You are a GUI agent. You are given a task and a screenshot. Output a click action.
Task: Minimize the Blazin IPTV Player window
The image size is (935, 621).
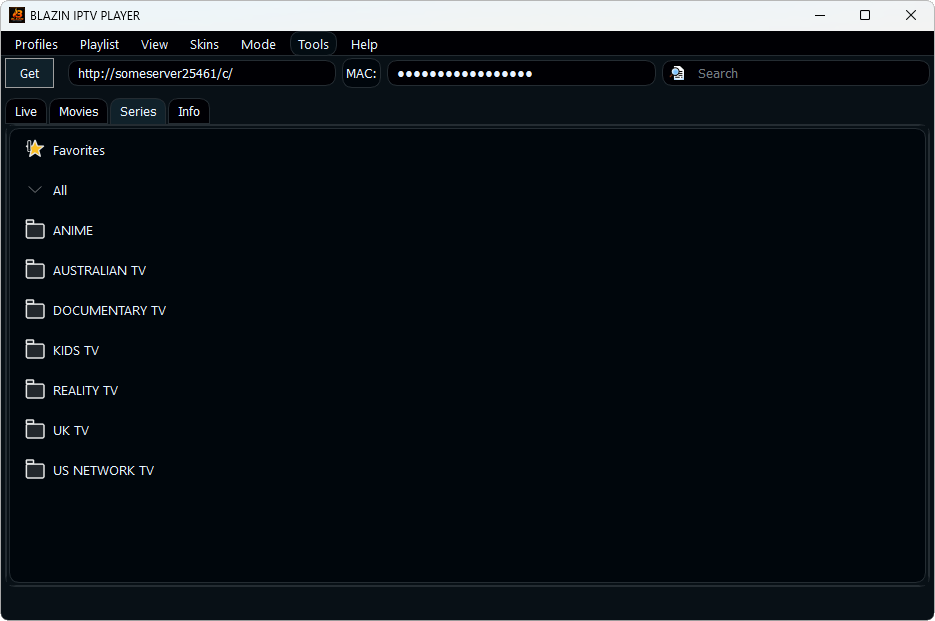click(820, 15)
